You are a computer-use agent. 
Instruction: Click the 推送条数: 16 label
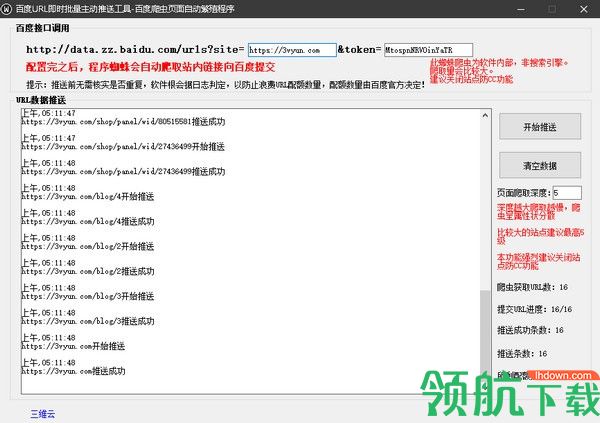[522, 354]
